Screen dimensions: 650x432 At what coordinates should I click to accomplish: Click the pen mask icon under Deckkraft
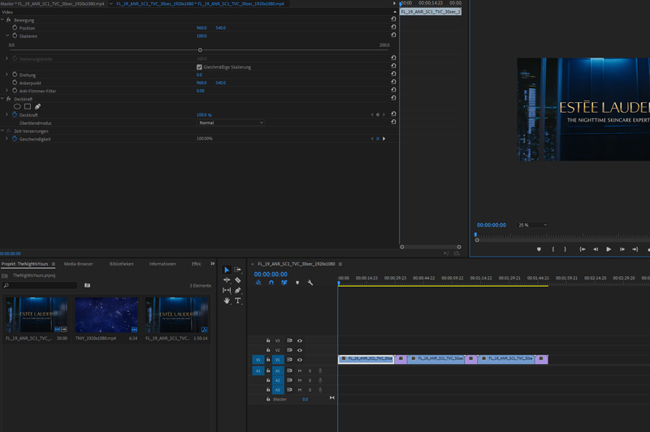[x=38, y=107]
